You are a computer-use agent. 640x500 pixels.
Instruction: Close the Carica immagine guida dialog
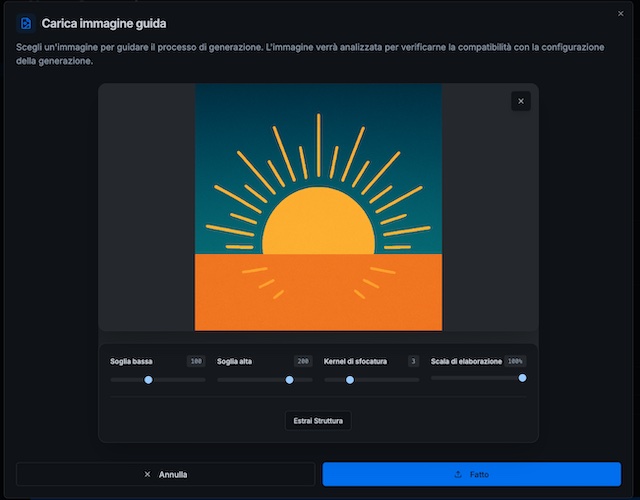(x=620, y=13)
